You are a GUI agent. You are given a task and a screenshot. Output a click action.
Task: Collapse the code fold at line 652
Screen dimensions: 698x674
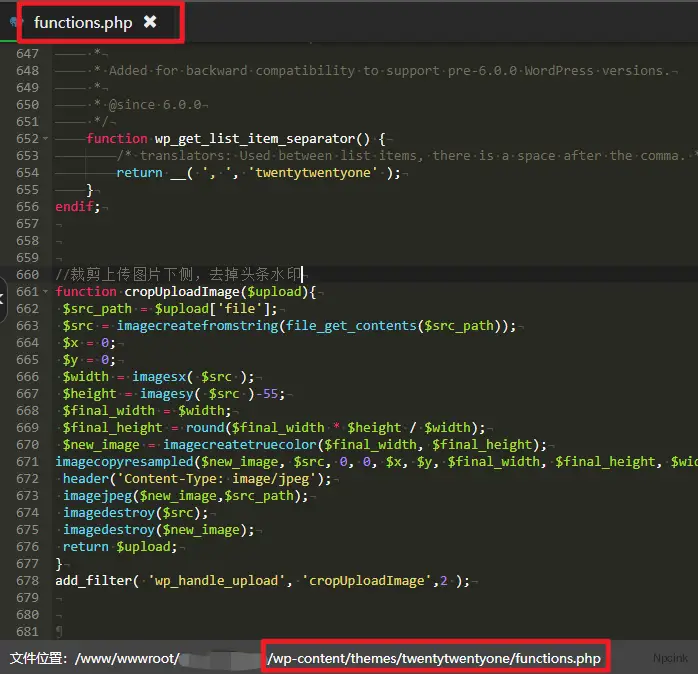[x=45, y=139]
